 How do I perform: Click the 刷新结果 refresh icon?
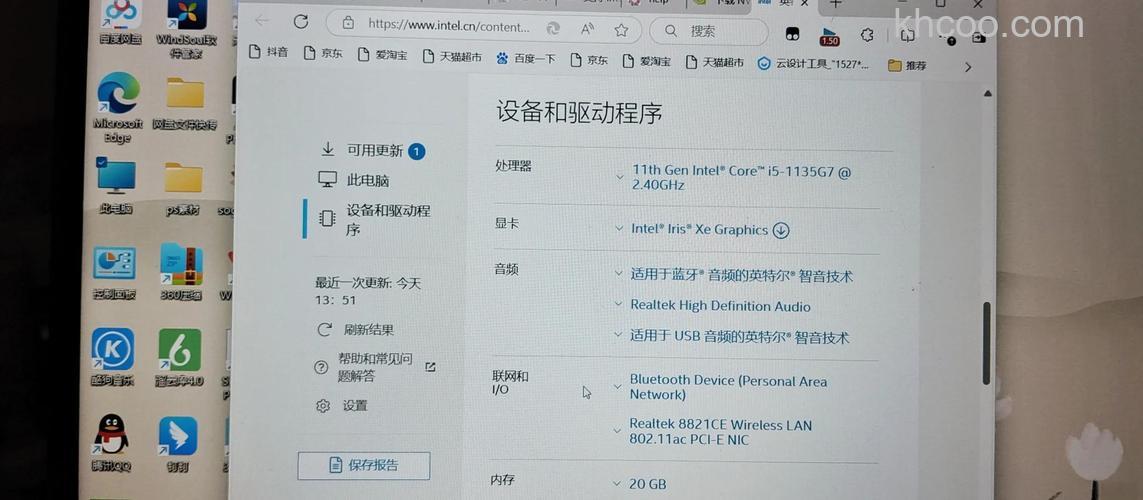pos(324,329)
